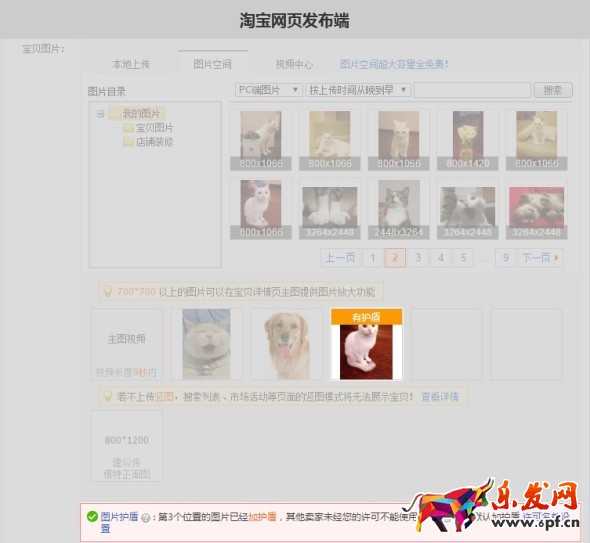This screenshot has height=543, width=590.
Task: Click the image search input field
Action: pos(472,90)
